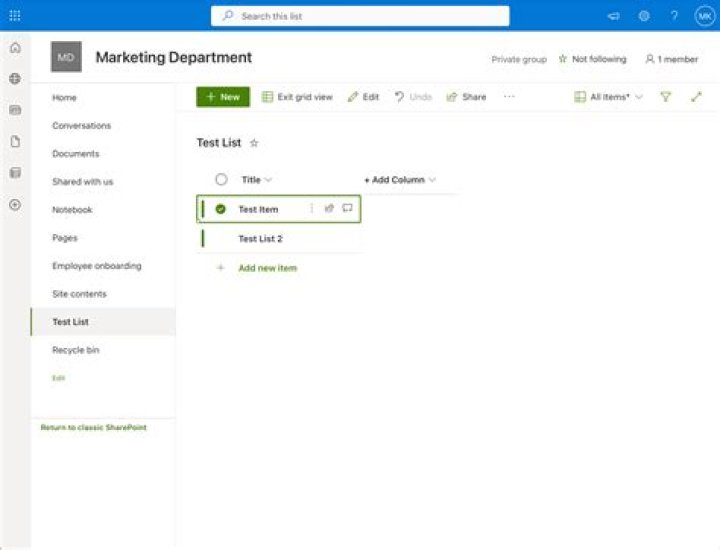Select the Test Item title cell
The image size is (720, 550).
[x=258, y=209]
